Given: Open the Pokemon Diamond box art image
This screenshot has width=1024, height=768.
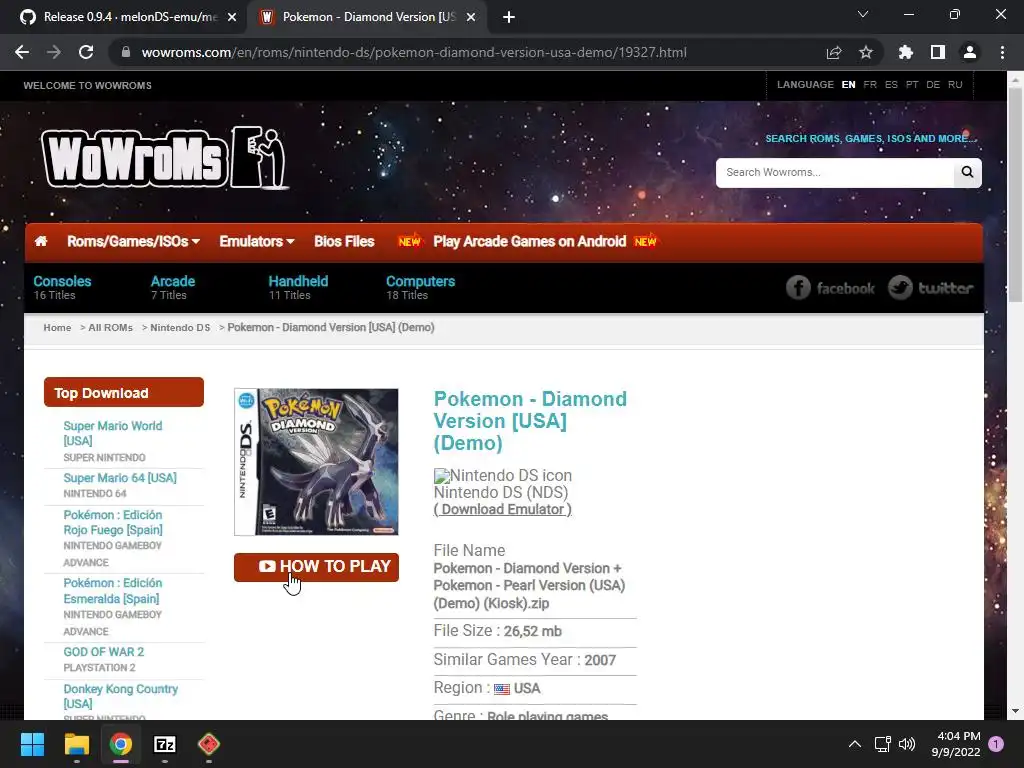Looking at the screenshot, I should click(316, 462).
